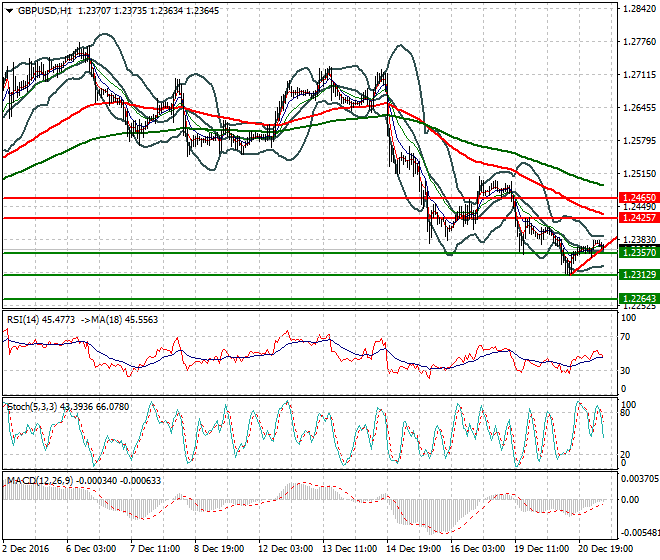Select the 1.24257 red resistance price label
The height and width of the screenshot is (560, 660).
coord(639,218)
